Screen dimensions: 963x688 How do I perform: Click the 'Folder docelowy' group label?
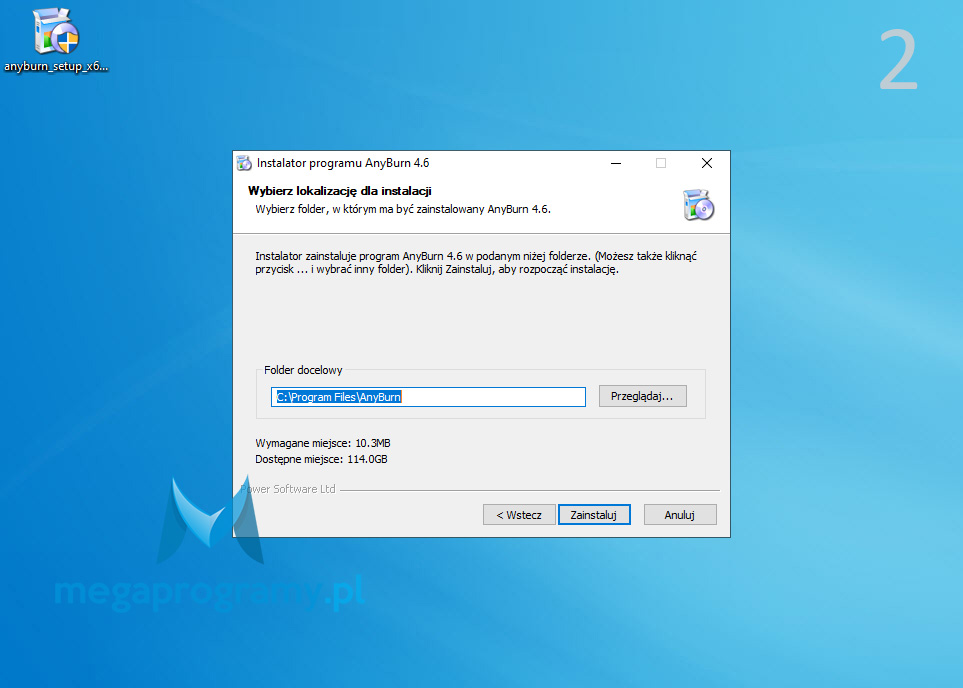pyautogui.click(x=303, y=370)
